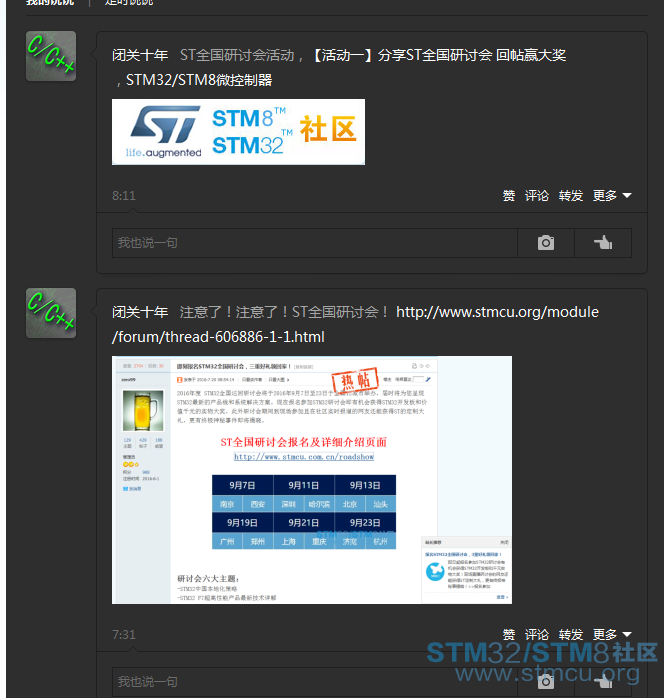Click 评论 on the 8:11 post

[537, 195]
